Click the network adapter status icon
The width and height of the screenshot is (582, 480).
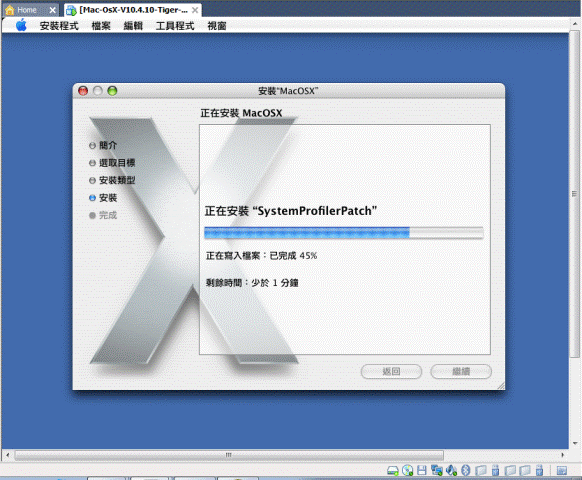pos(436,471)
